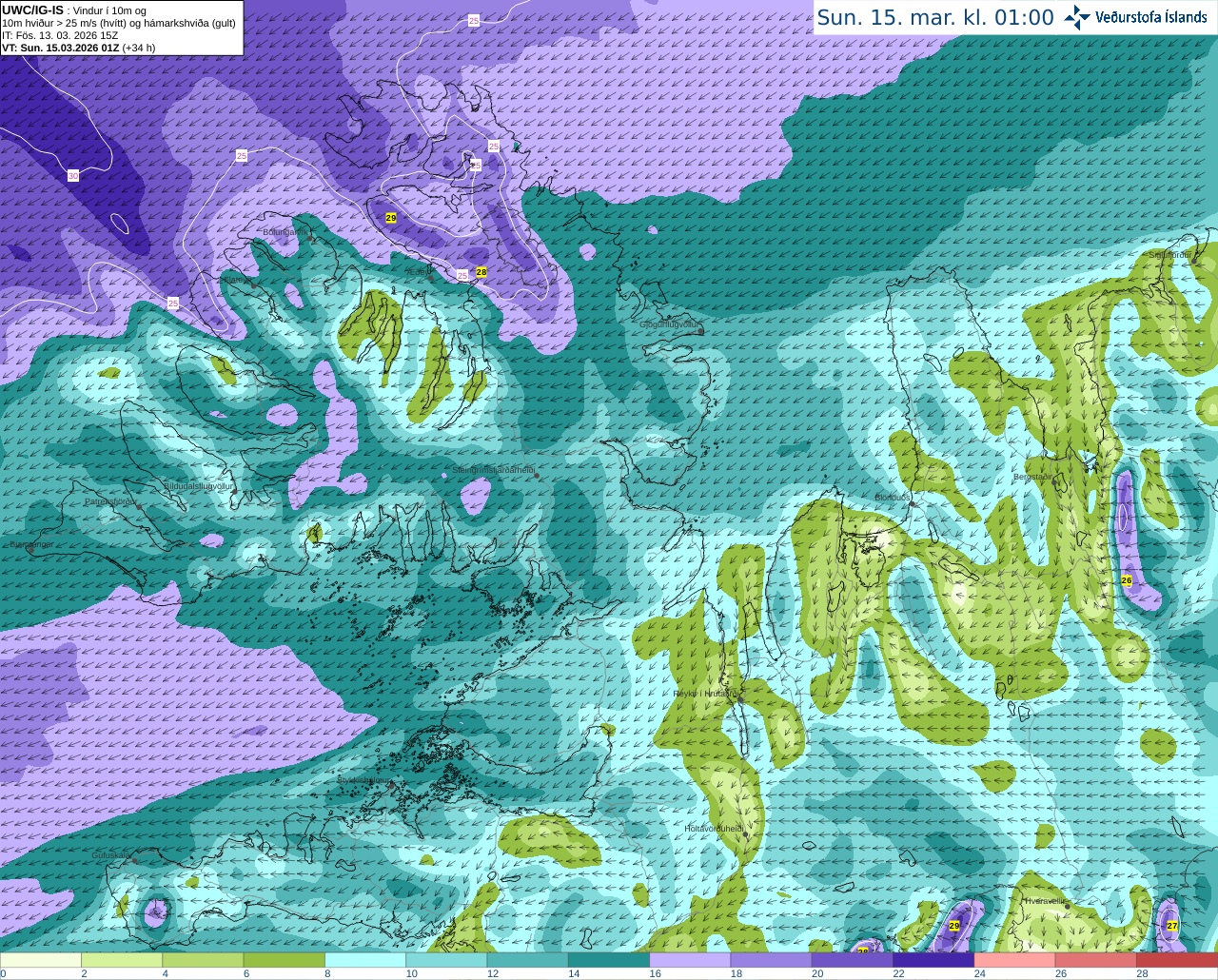Viewport: 1218px width, 980px height.
Task: Click the Veðurstofa Íslands logo icon
Action: (x=1077, y=17)
